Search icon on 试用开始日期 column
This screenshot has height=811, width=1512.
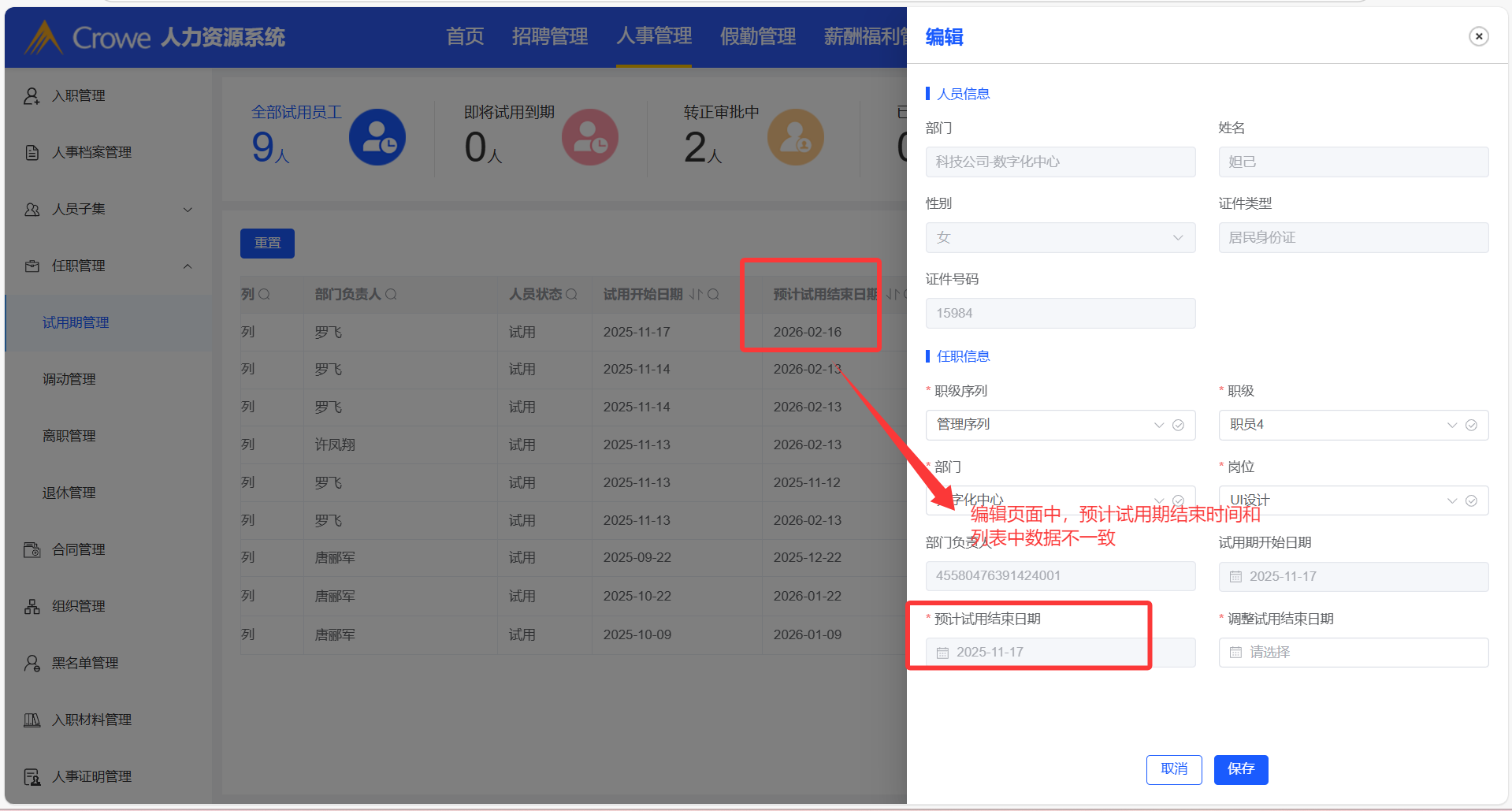click(x=713, y=295)
